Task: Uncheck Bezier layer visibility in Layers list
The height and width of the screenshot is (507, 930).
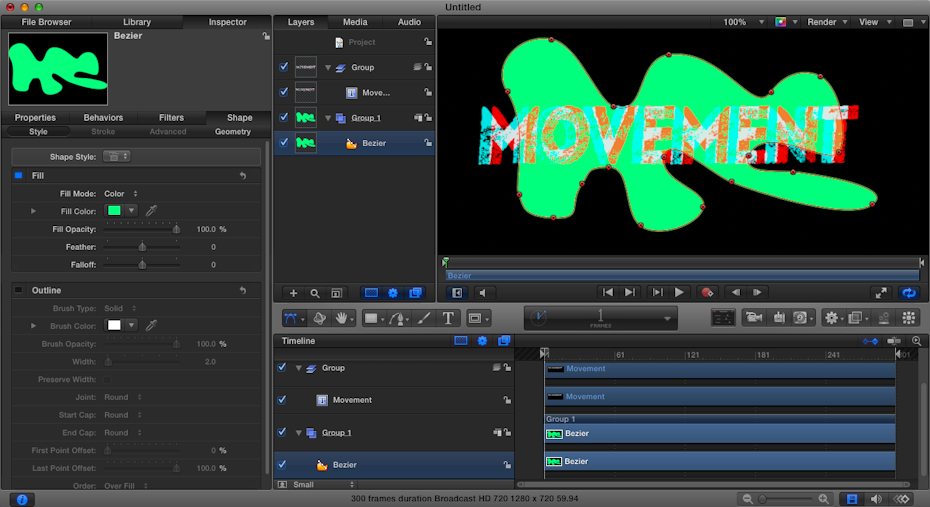Action: pos(284,143)
